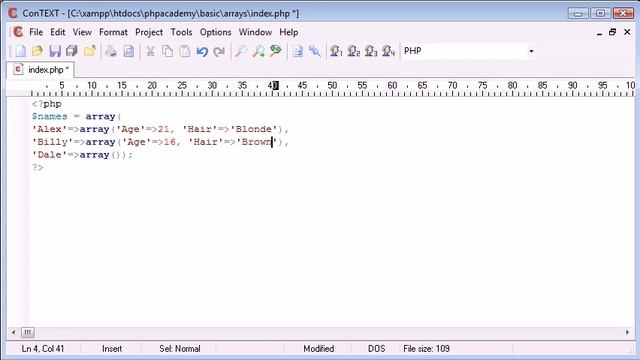Click the 'Sel: Normal' status entry
The image size is (640, 360).
click(180, 349)
